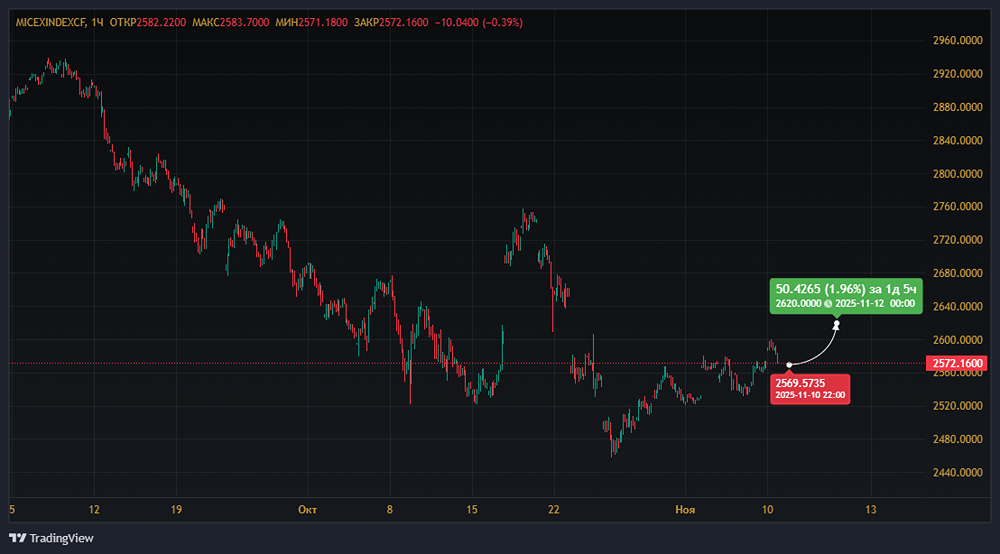This screenshot has height=554, width=1000.
Task: Click the clock icon in green forecast label
Action: pyautogui.click(x=828, y=302)
